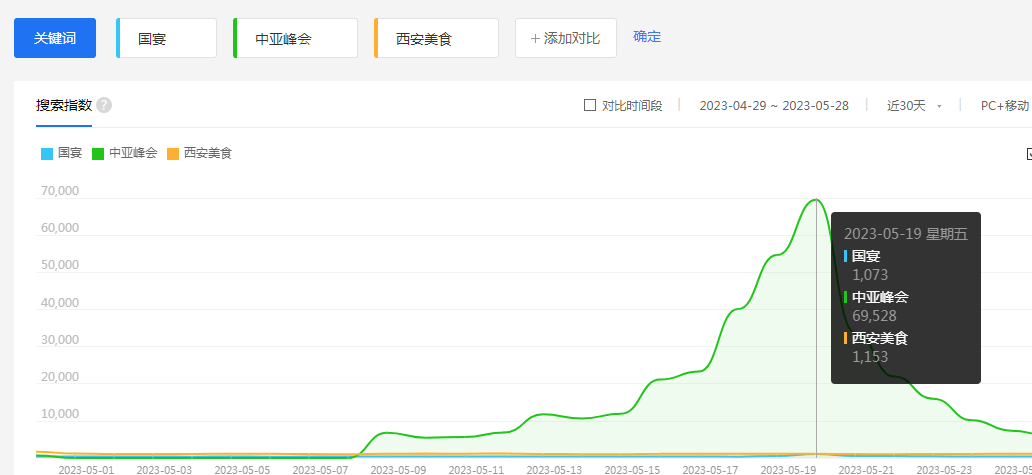This screenshot has width=1032, height=475.
Task: Click the peak point of the green curve
Action: (816, 199)
